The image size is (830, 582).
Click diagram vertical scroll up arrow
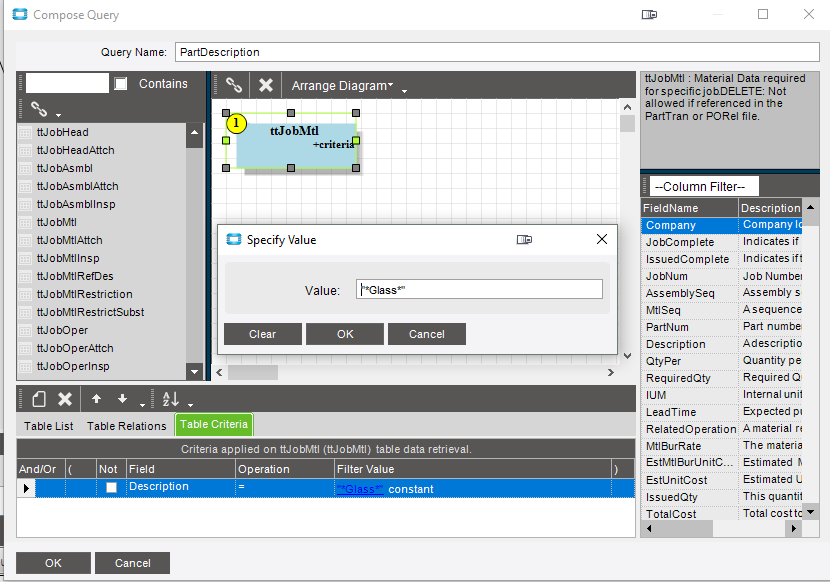627,107
